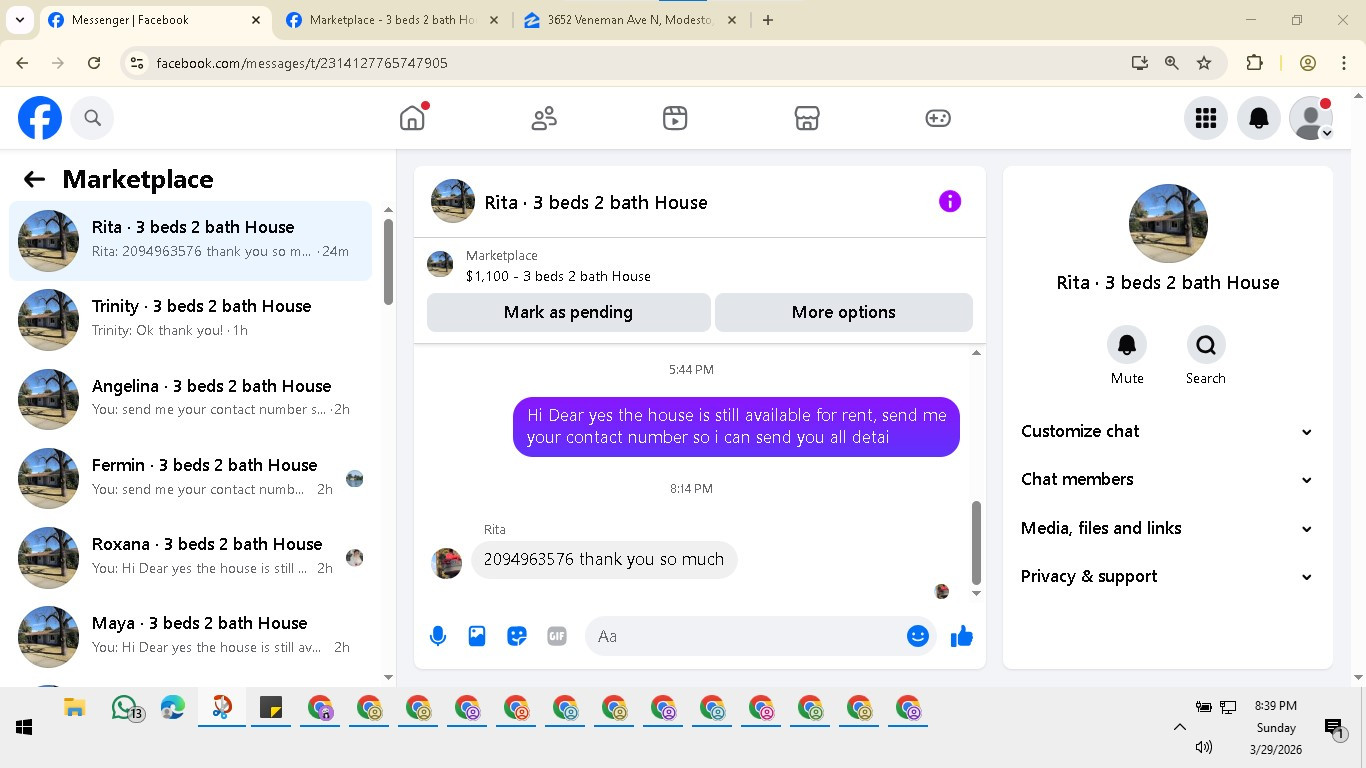Open the volume control in system tray
Viewport: 1366px width, 768px height.
(x=1204, y=747)
